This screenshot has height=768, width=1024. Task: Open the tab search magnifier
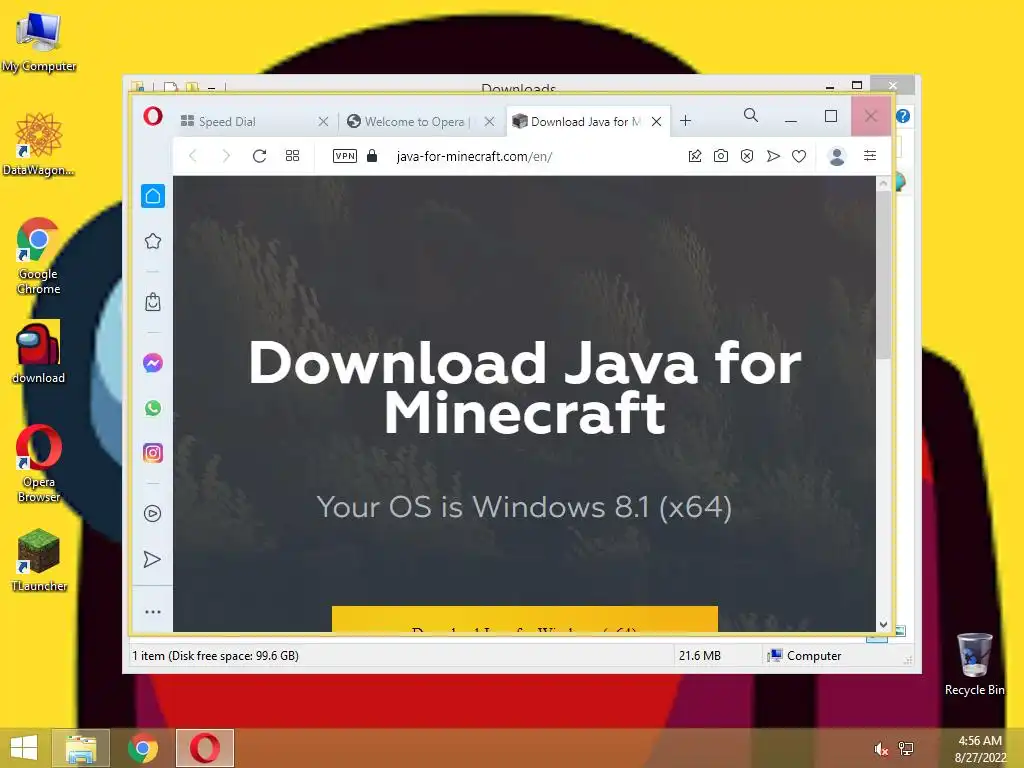pyautogui.click(x=751, y=116)
